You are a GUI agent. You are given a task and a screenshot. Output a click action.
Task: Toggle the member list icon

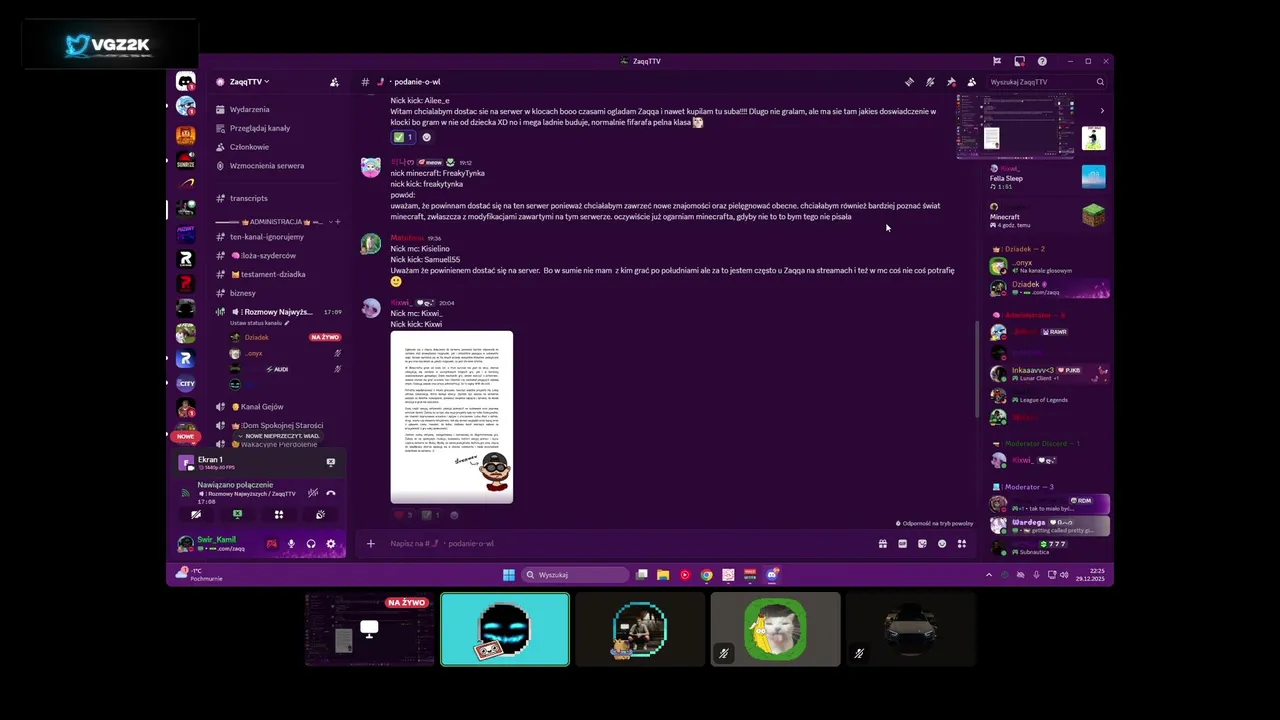click(971, 82)
